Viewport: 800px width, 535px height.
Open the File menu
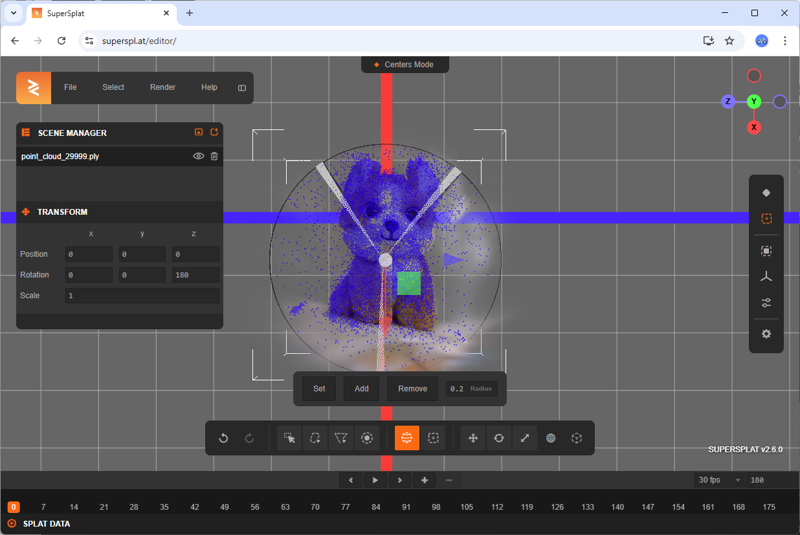(70, 88)
